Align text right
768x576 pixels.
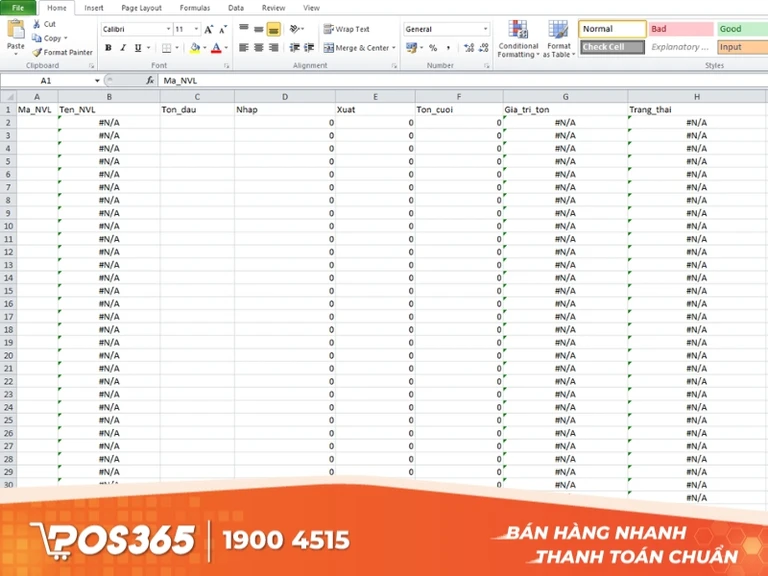[274, 48]
